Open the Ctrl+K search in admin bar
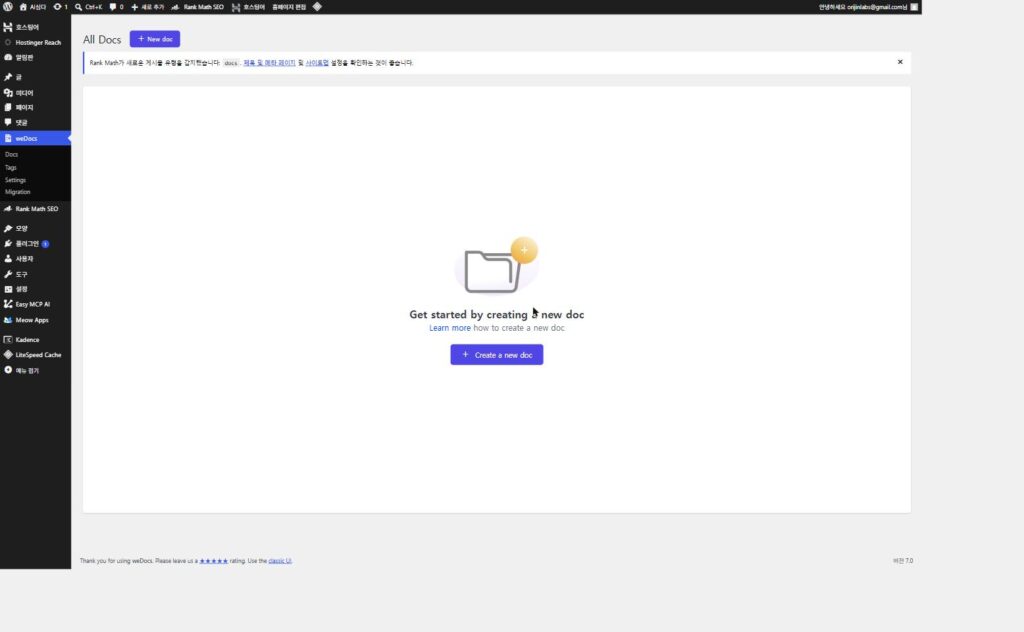This screenshot has width=1024, height=632. 88,7
